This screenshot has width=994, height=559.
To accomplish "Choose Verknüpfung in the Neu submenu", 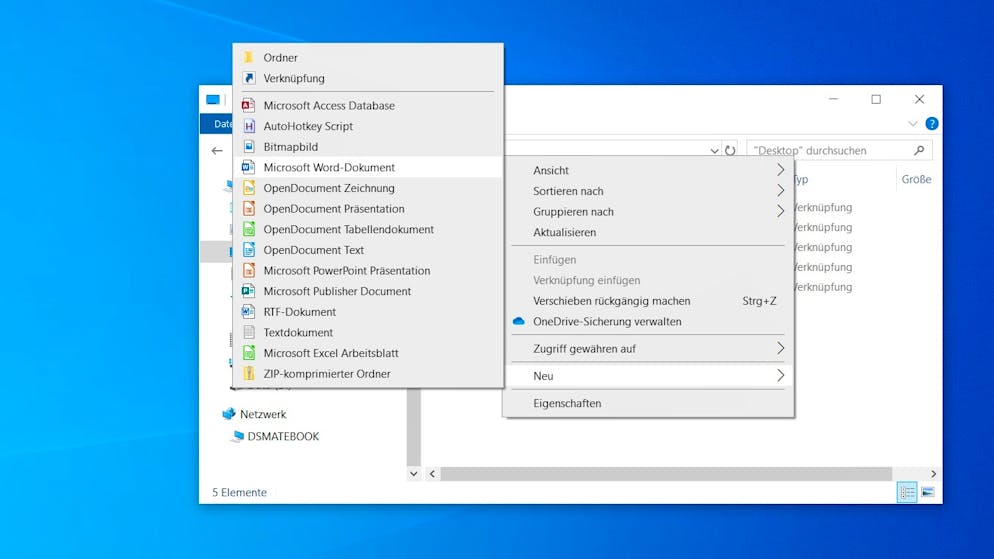I will tap(368, 78).
